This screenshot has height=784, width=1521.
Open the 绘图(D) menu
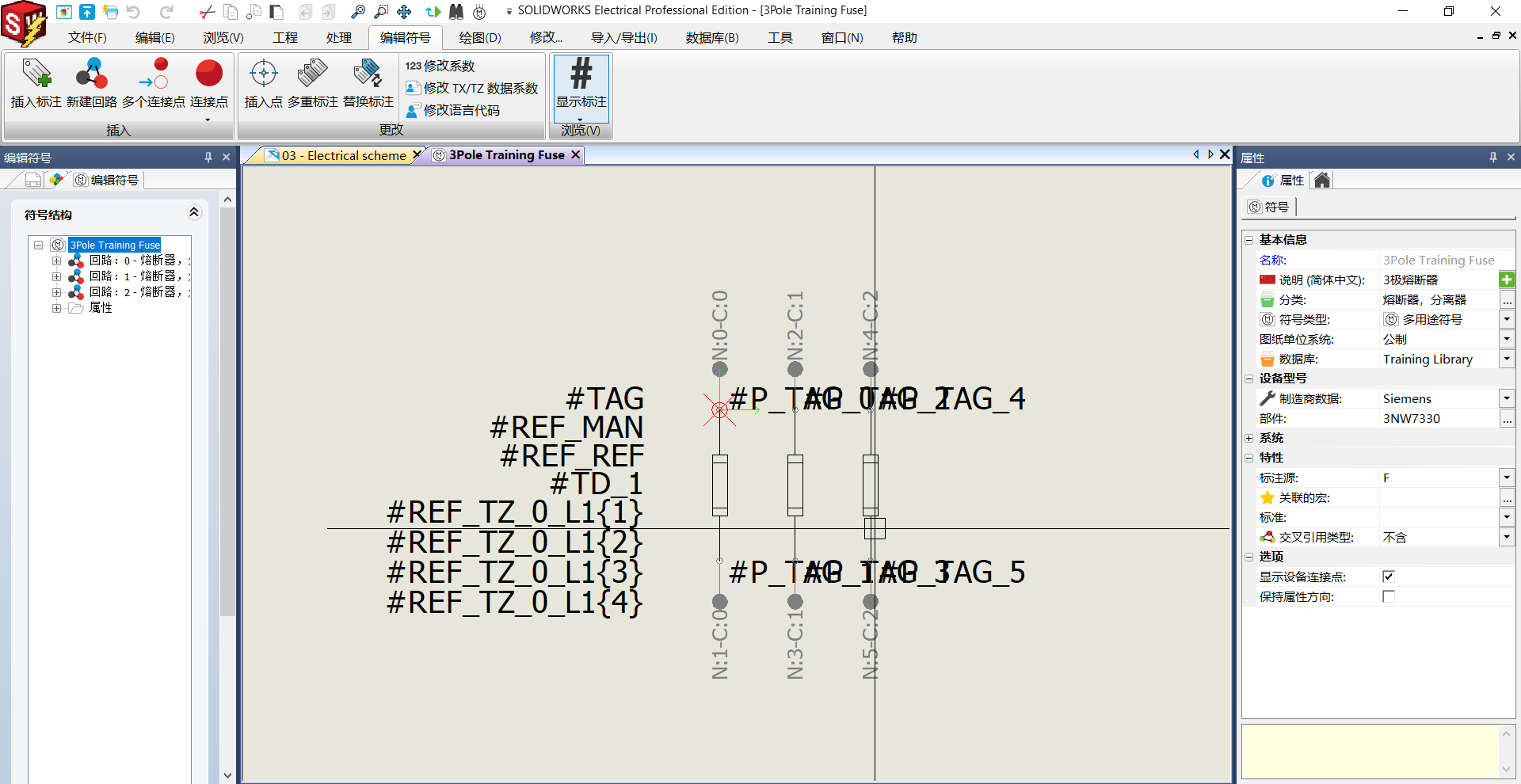[x=480, y=37]
